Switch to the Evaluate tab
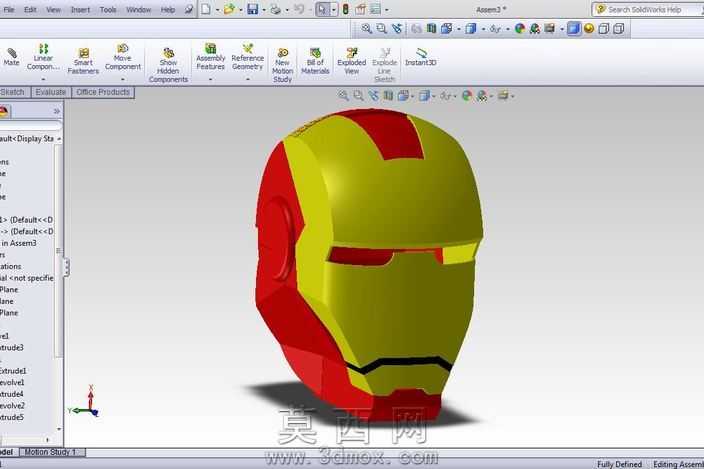Image resolution: width=704 pixels, height=469 pixels. click(51, 92)
